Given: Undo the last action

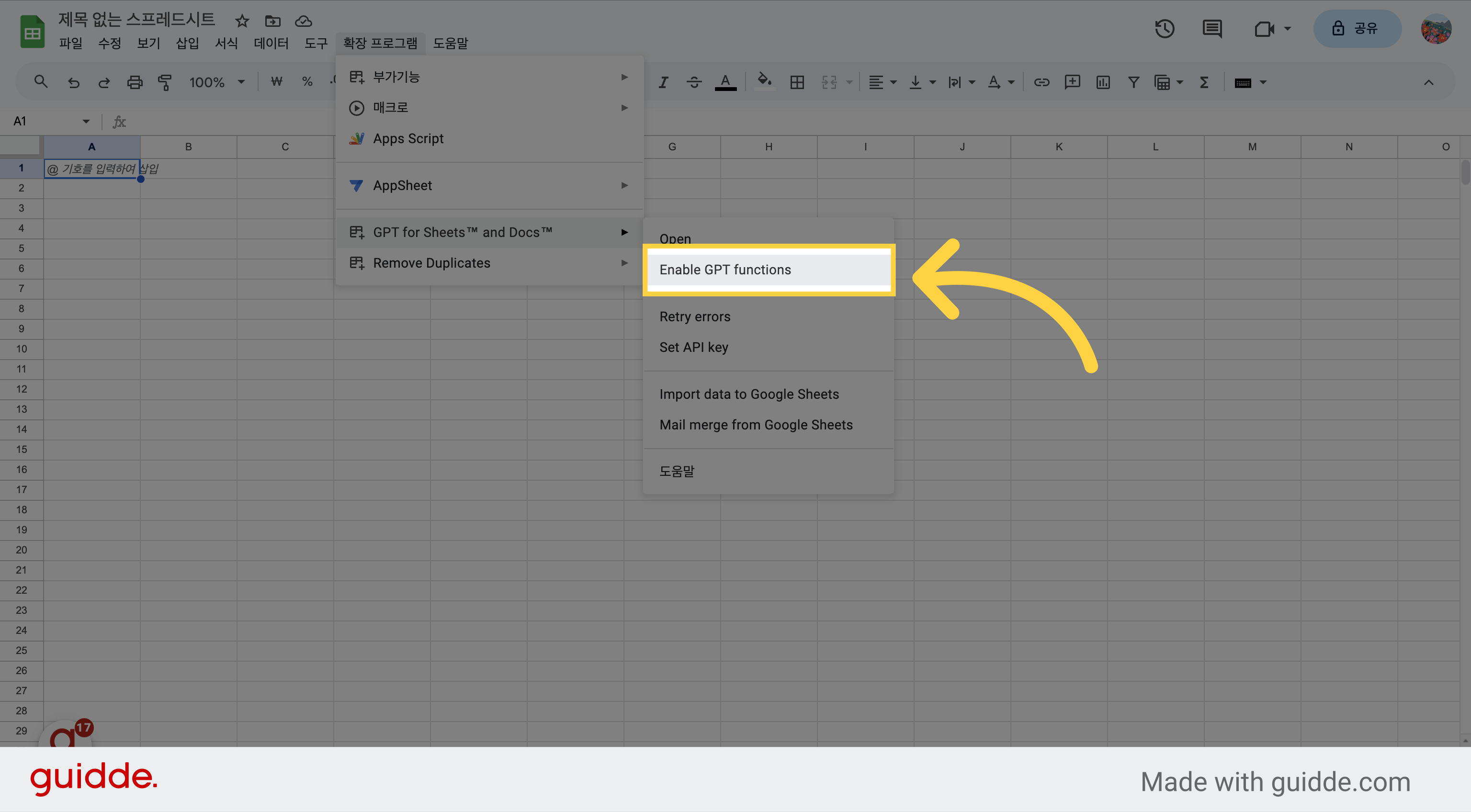Looking at the screenshot, I should pos(73,82).
